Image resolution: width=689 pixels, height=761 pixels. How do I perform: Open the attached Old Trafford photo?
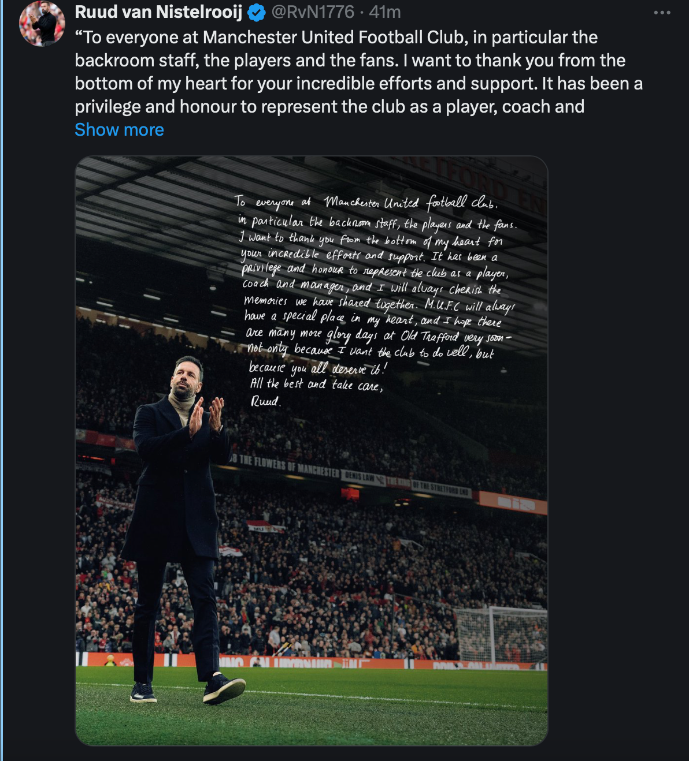pyautogui.click(x=312, y=450)
